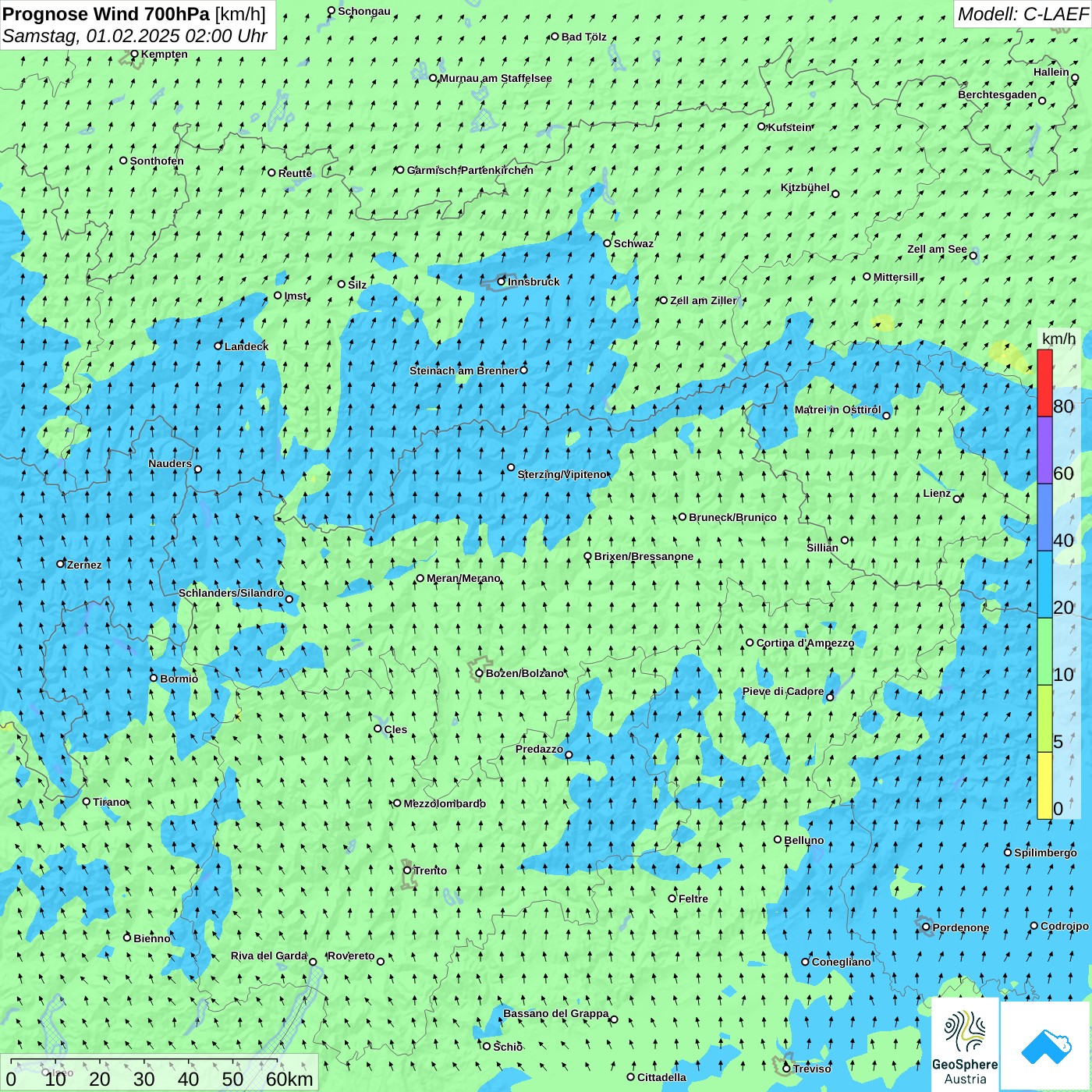Image resolution: width=1092 pixels, height=1092 pixels.
Task: Click the Kempten city marker
Action: pos(134,54)
